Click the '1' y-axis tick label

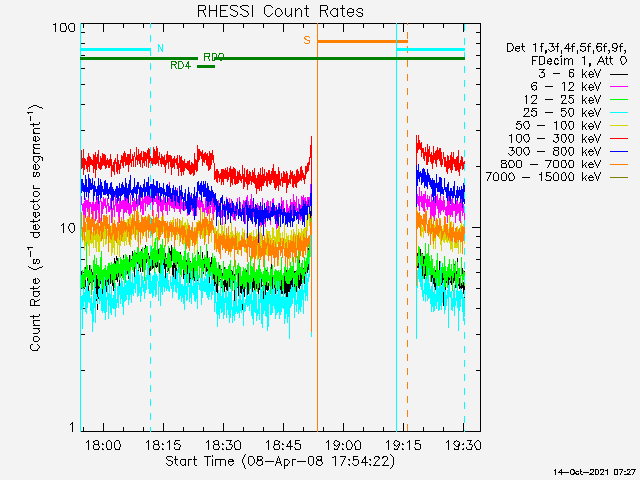click(72, 427)
